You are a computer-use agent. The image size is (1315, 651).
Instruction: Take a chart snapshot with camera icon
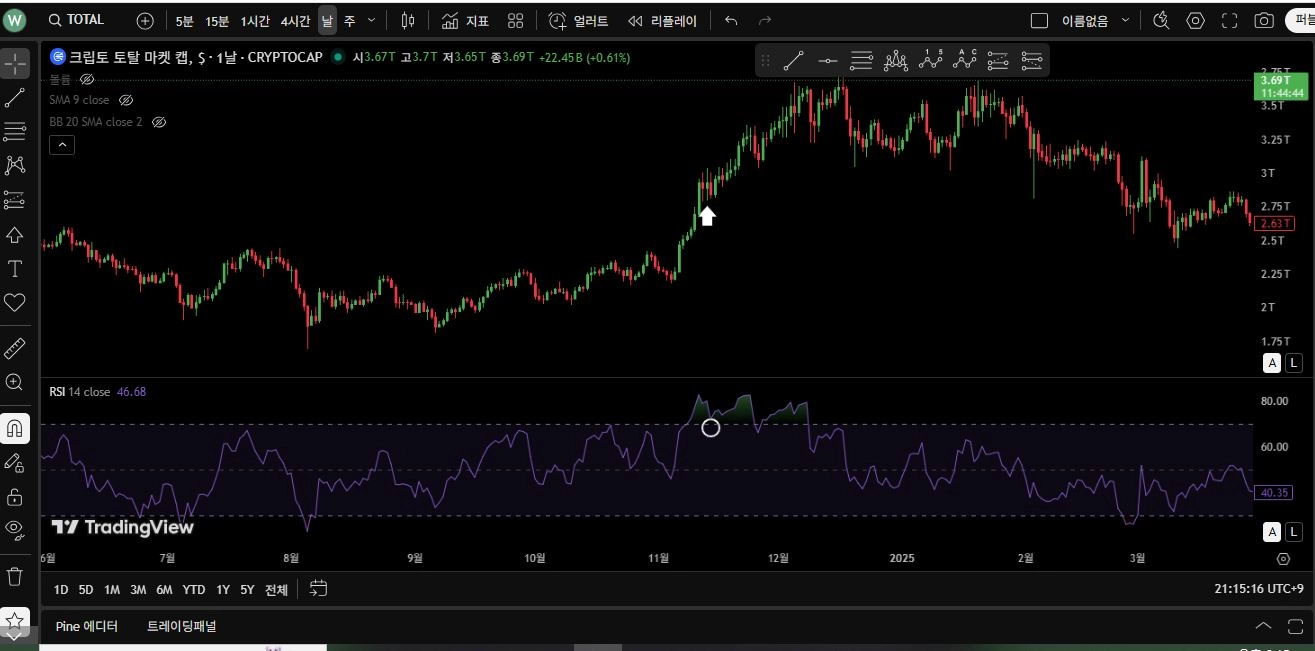(x=1264, y=20)
